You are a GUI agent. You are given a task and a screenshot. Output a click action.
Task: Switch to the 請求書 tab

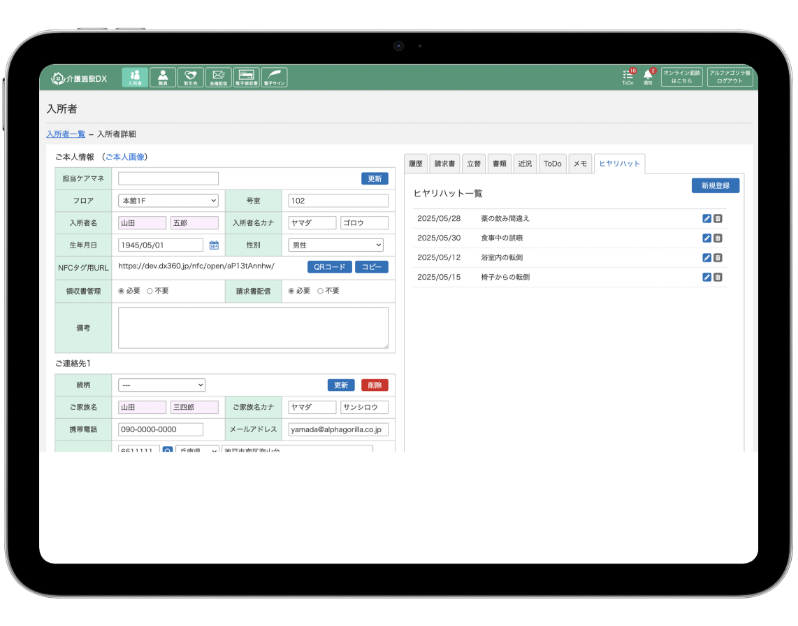tap(445, 164)
